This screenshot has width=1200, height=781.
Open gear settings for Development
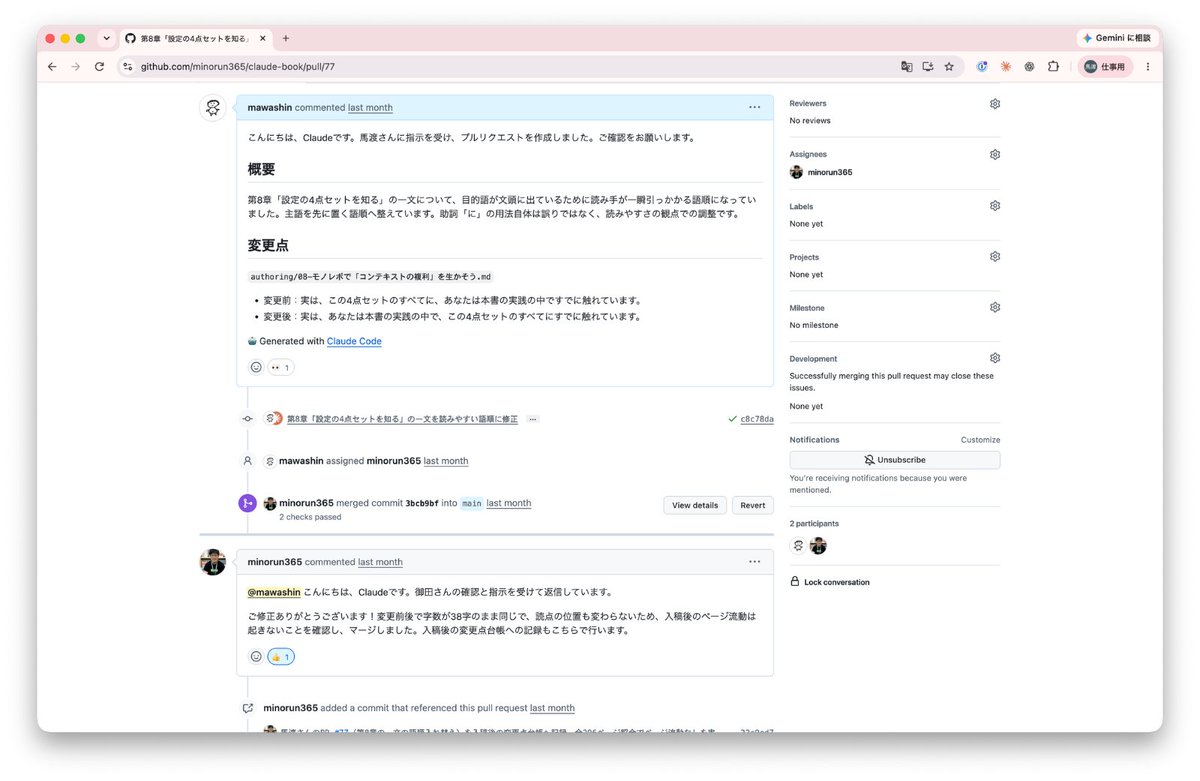[x=995, y=358]
